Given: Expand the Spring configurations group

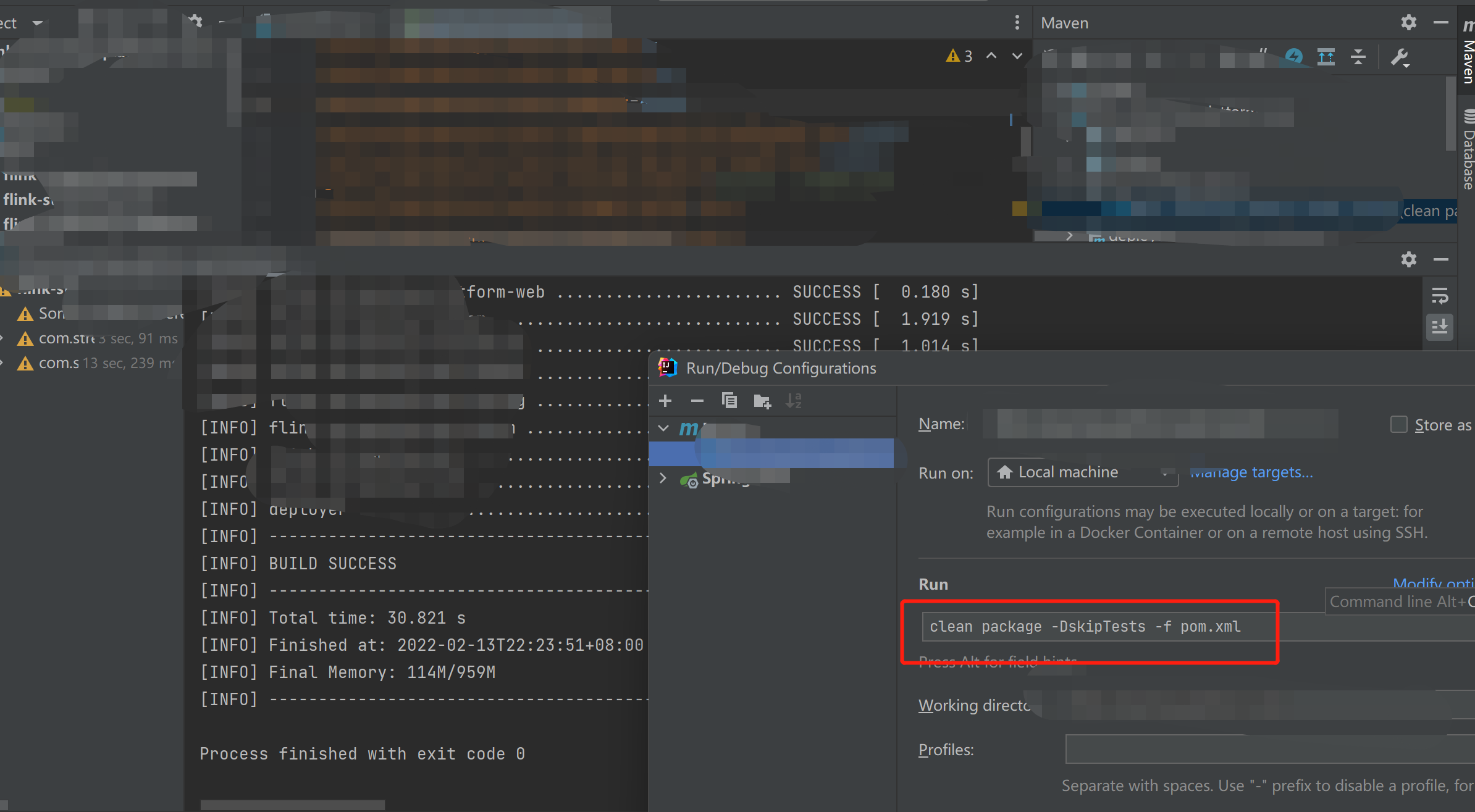Looking at the screenshot, I should click(663, 477).
